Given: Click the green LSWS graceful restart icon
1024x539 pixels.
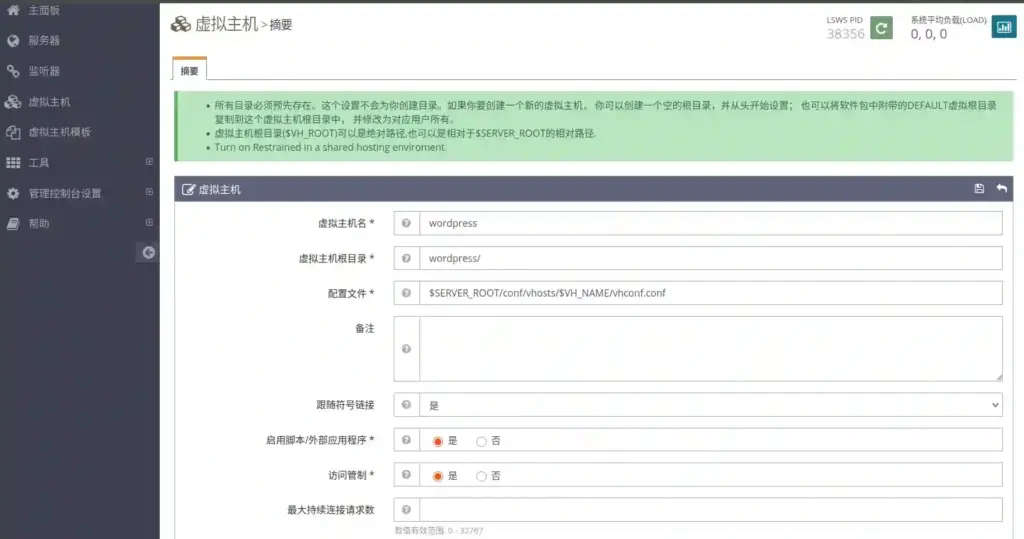Looking at the screenshot, I should [880, 28].
